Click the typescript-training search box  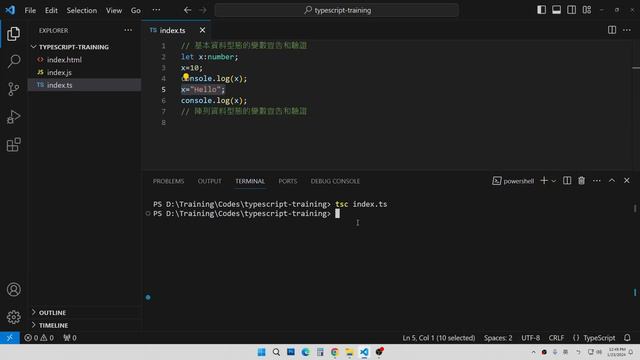tap(337, 10)
